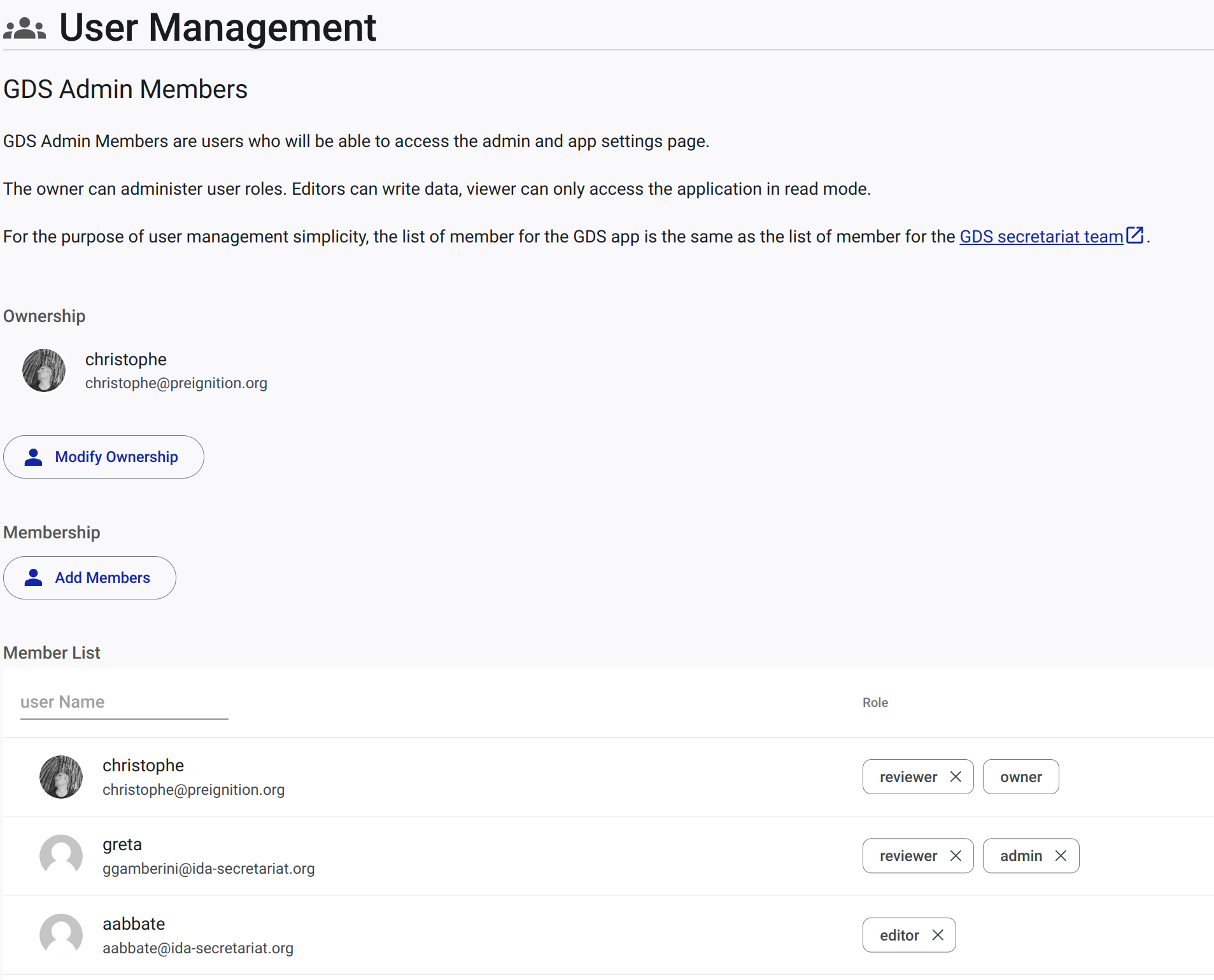Click aabbate@ida-secretariat.org email text
Viewport: 1214px width, 980px height.
pos(198,948)
